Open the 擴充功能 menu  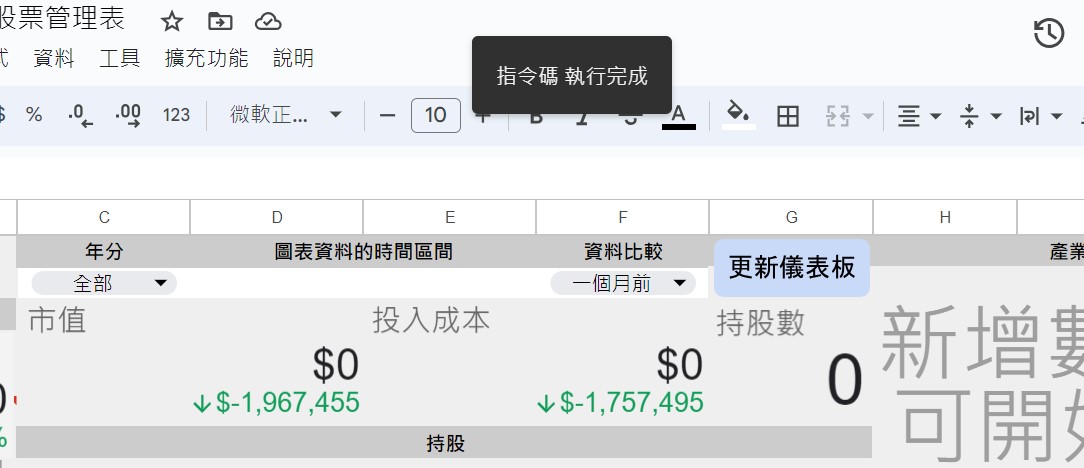click(206, 58)
